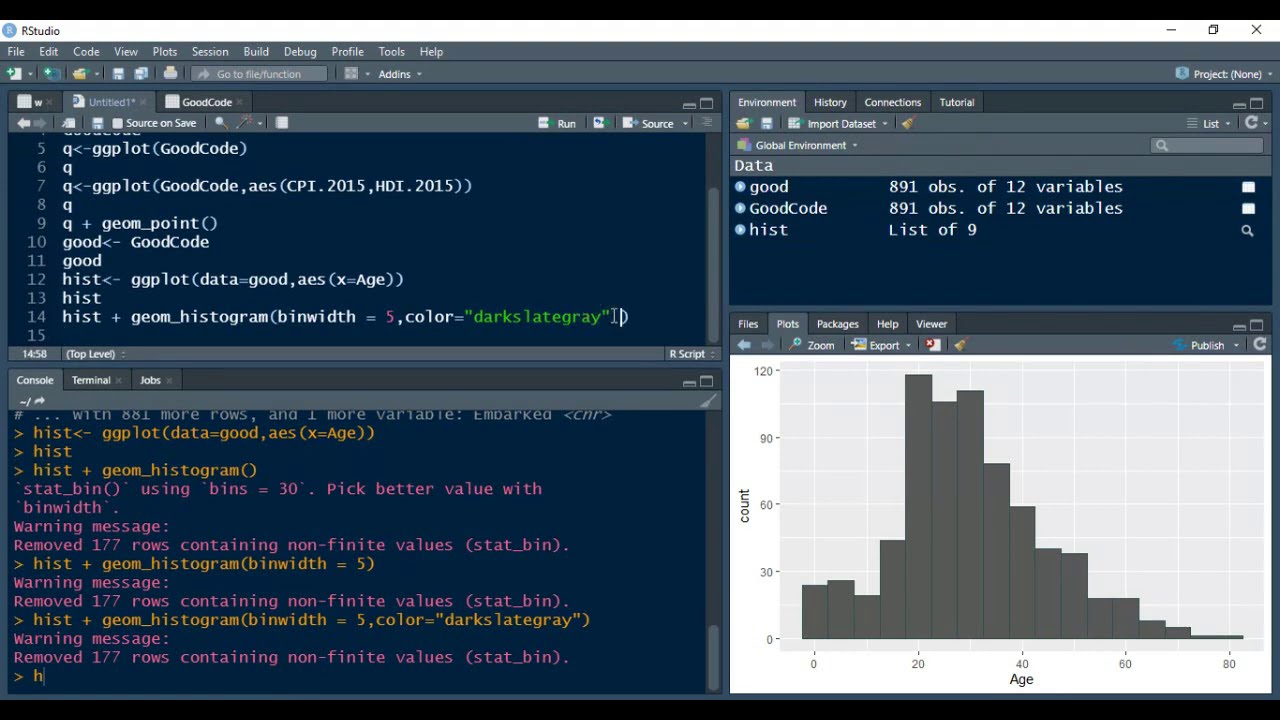1280x720 pixels.
Task: Save all open documents icon
Action: tap(141, 74)
